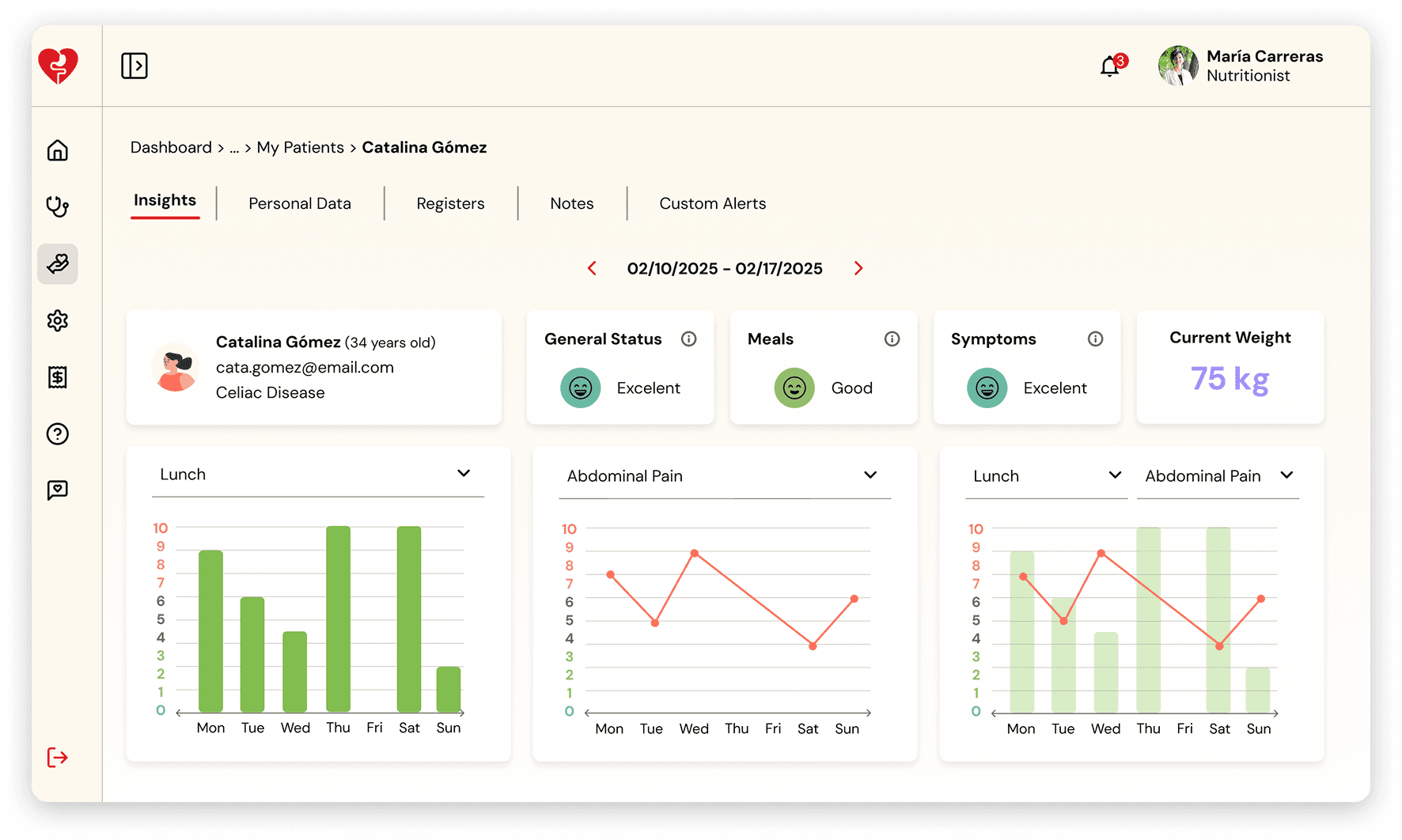Toggle the sidebar expand panel button

[x=135, y=66]
